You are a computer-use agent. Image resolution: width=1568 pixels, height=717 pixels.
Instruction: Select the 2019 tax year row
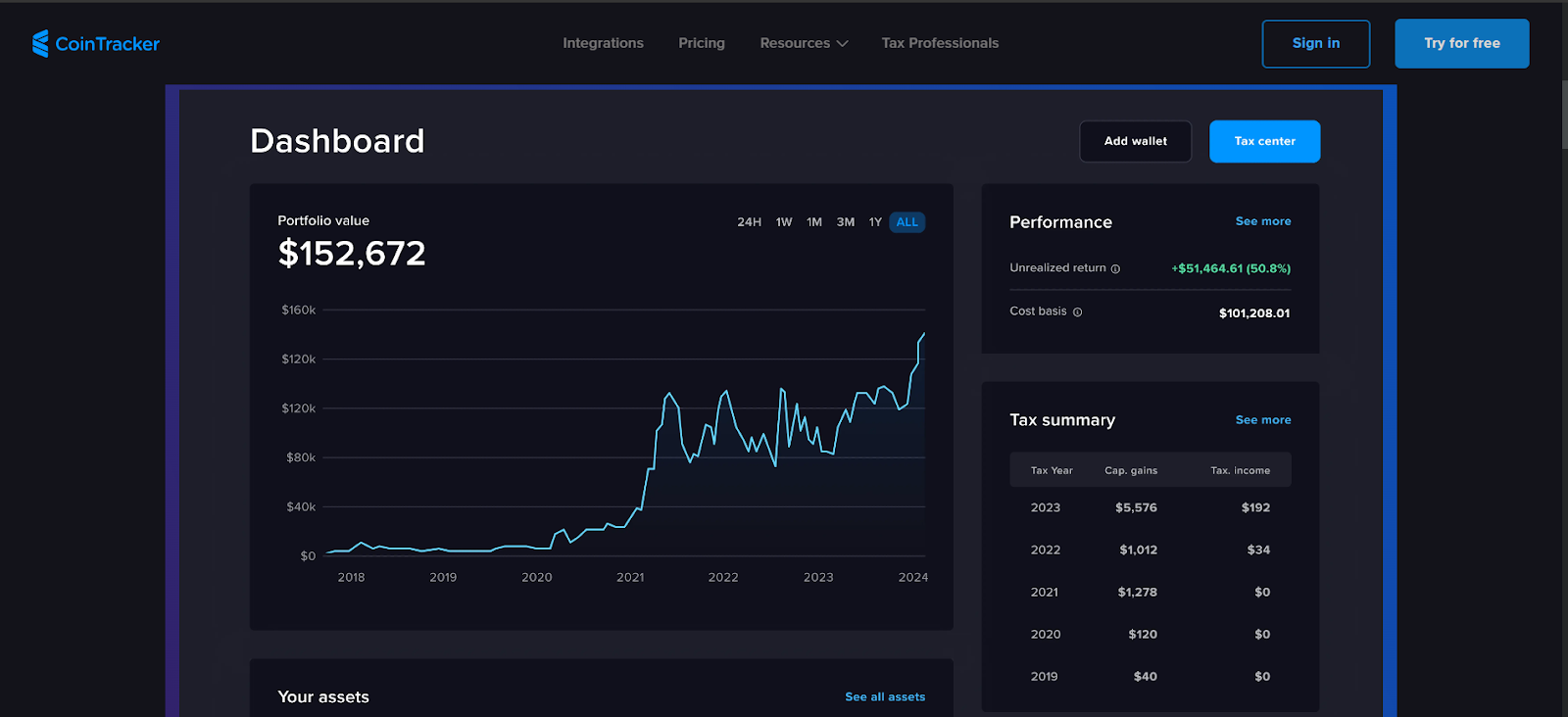point(1151,676)
